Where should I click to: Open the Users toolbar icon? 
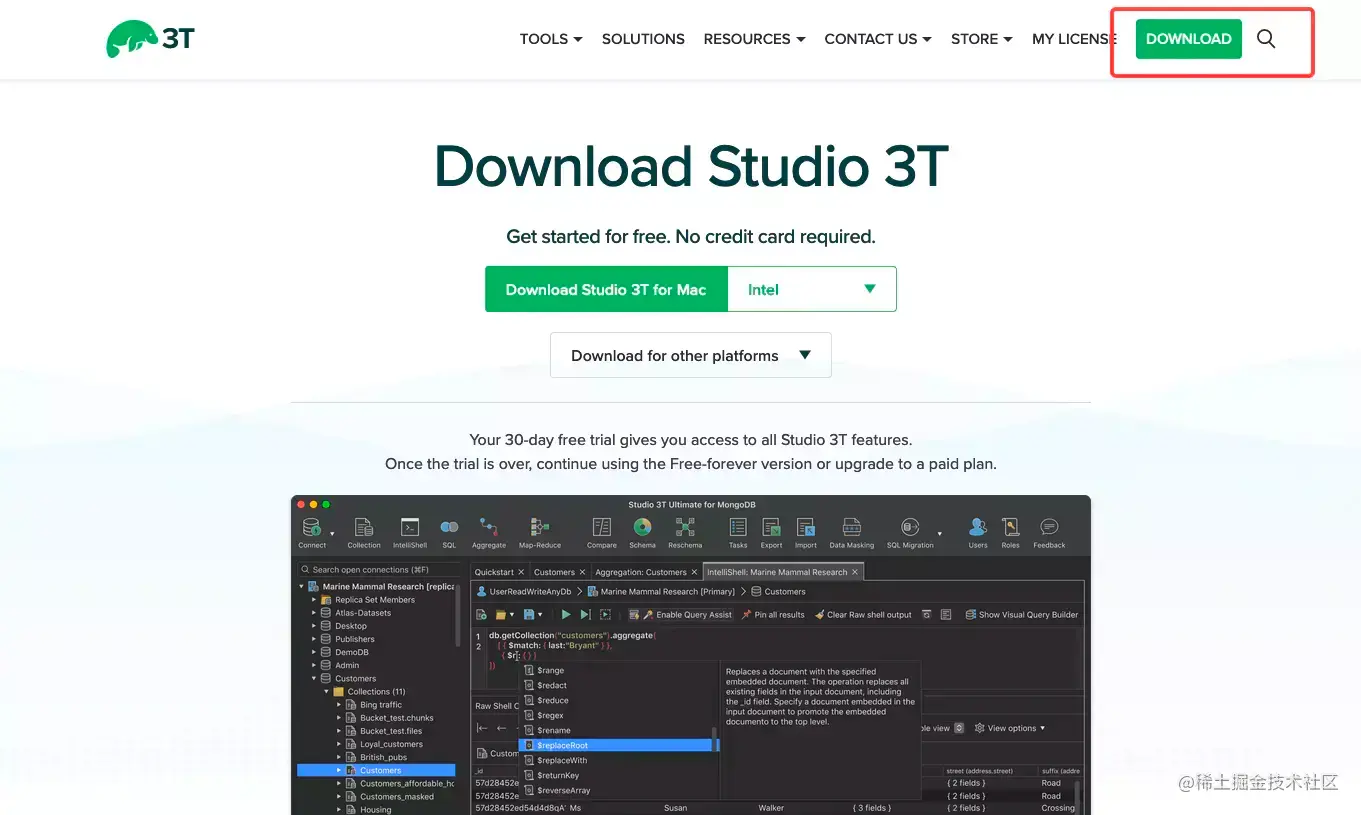(978, 532)
